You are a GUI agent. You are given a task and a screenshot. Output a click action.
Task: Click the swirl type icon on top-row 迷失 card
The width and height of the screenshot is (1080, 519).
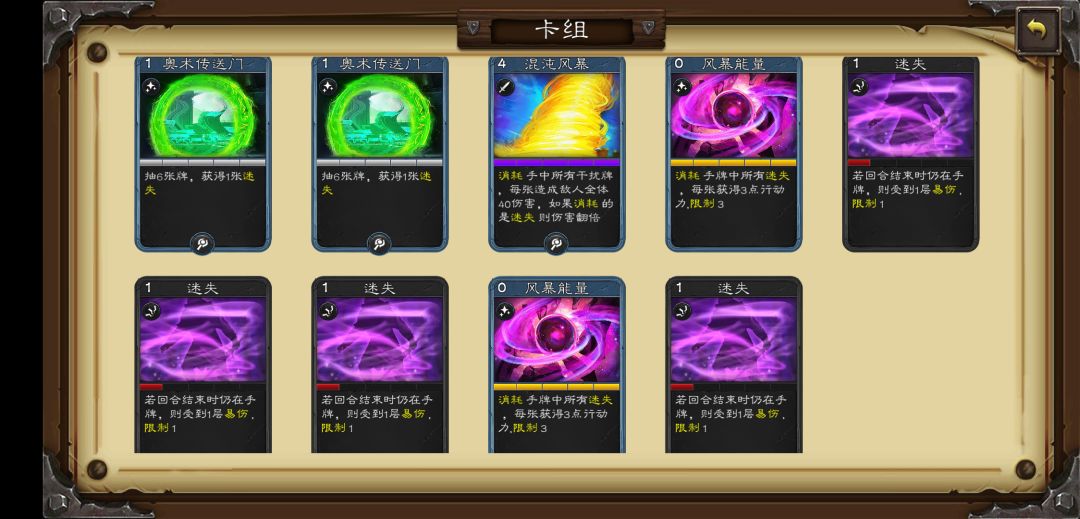859,87
